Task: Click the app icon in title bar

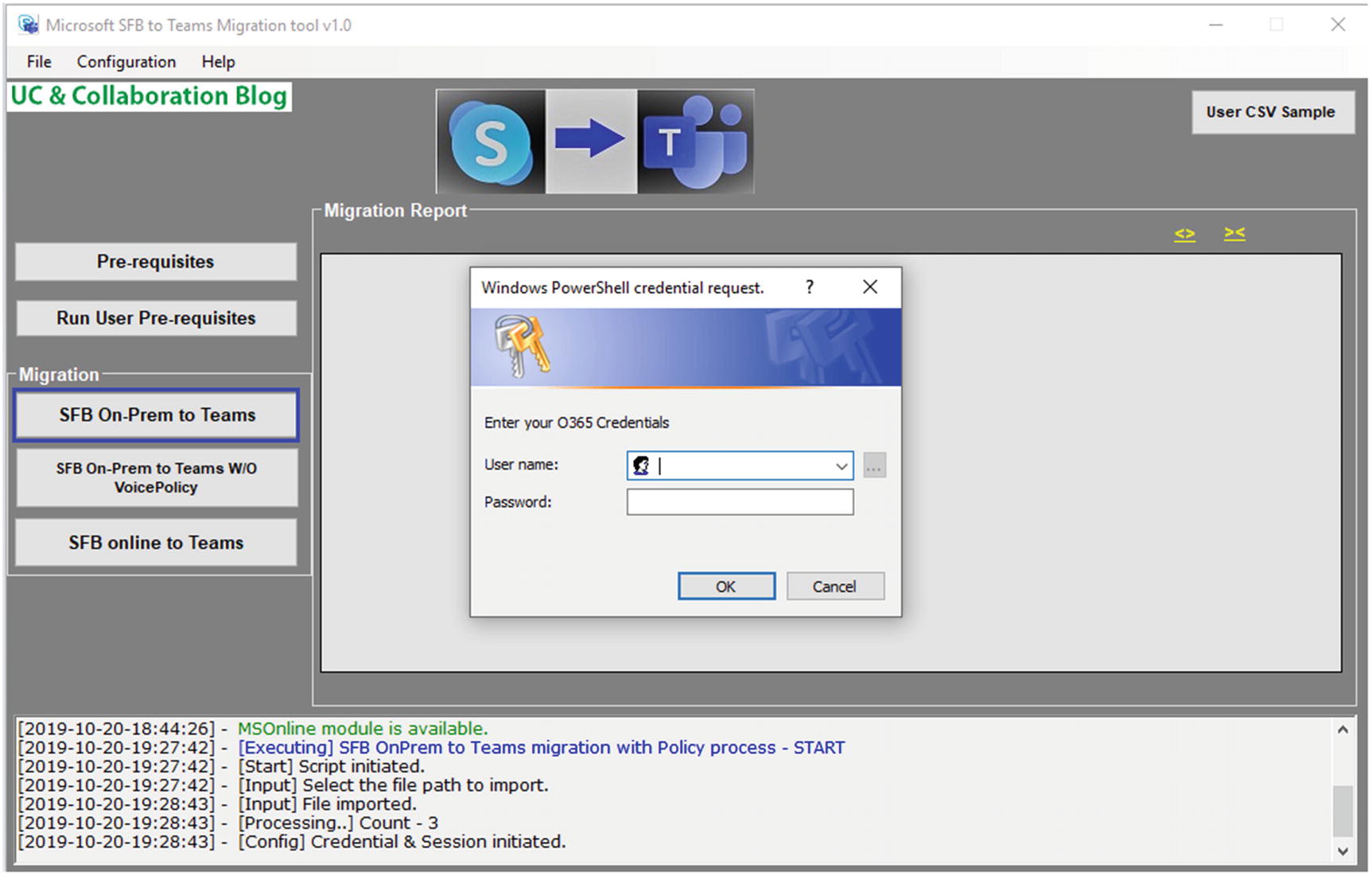Action: point(29,25)
